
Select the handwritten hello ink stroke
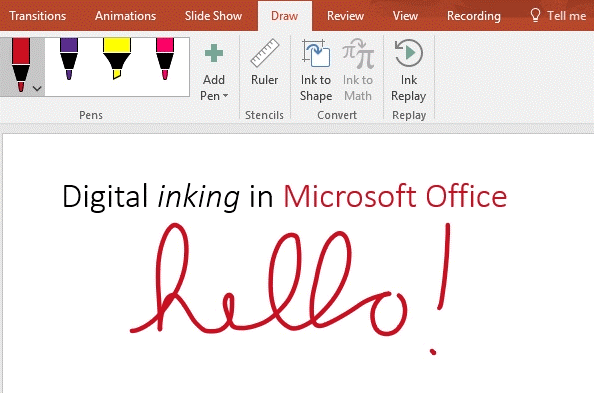(x=270, y=280)
